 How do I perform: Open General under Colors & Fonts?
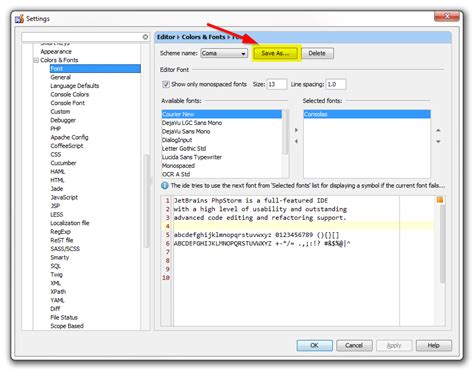coord(61,77)
